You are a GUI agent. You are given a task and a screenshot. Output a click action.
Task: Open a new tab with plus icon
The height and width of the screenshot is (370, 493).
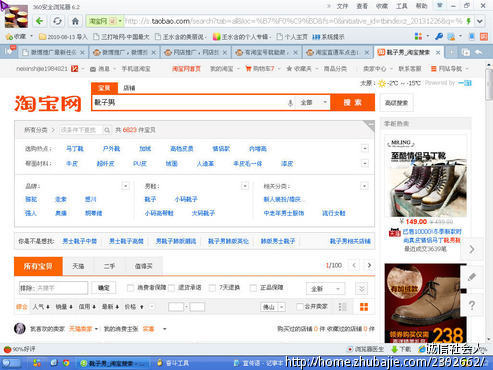[x=451, y=52]
